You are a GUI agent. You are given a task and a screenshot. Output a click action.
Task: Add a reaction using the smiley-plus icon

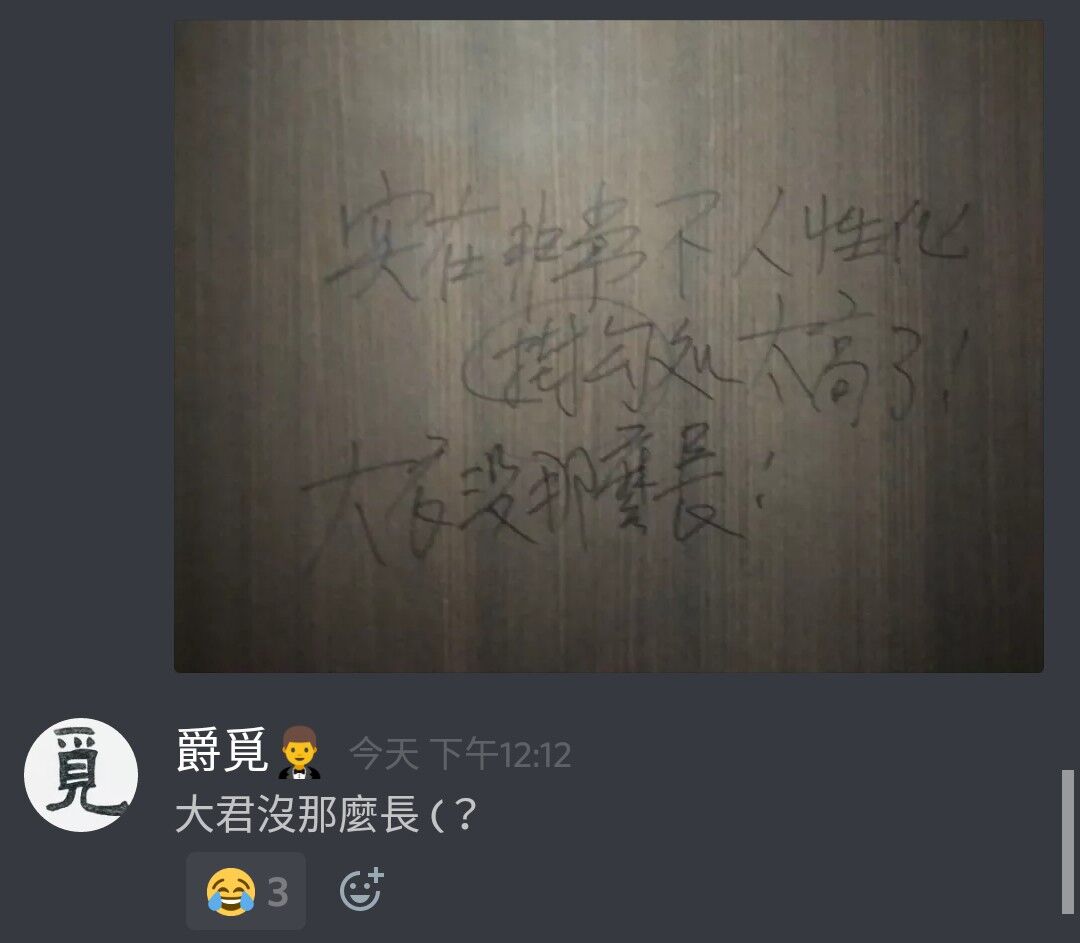tap(361, 890)
